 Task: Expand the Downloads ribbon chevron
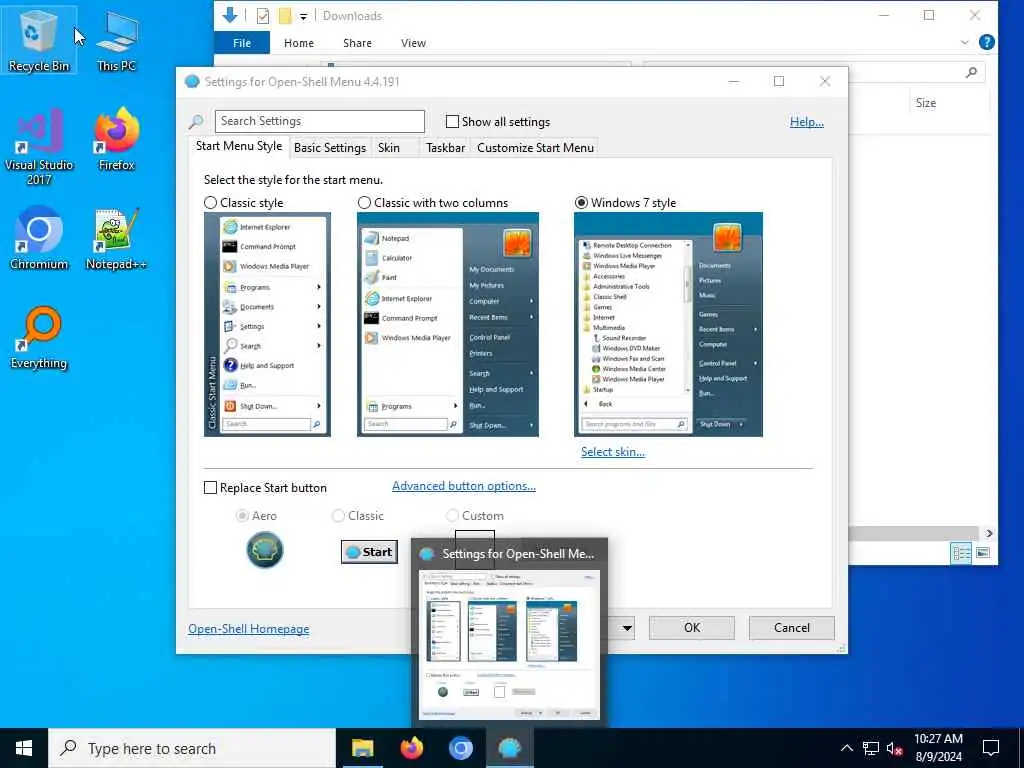click(x=965, y=42)
